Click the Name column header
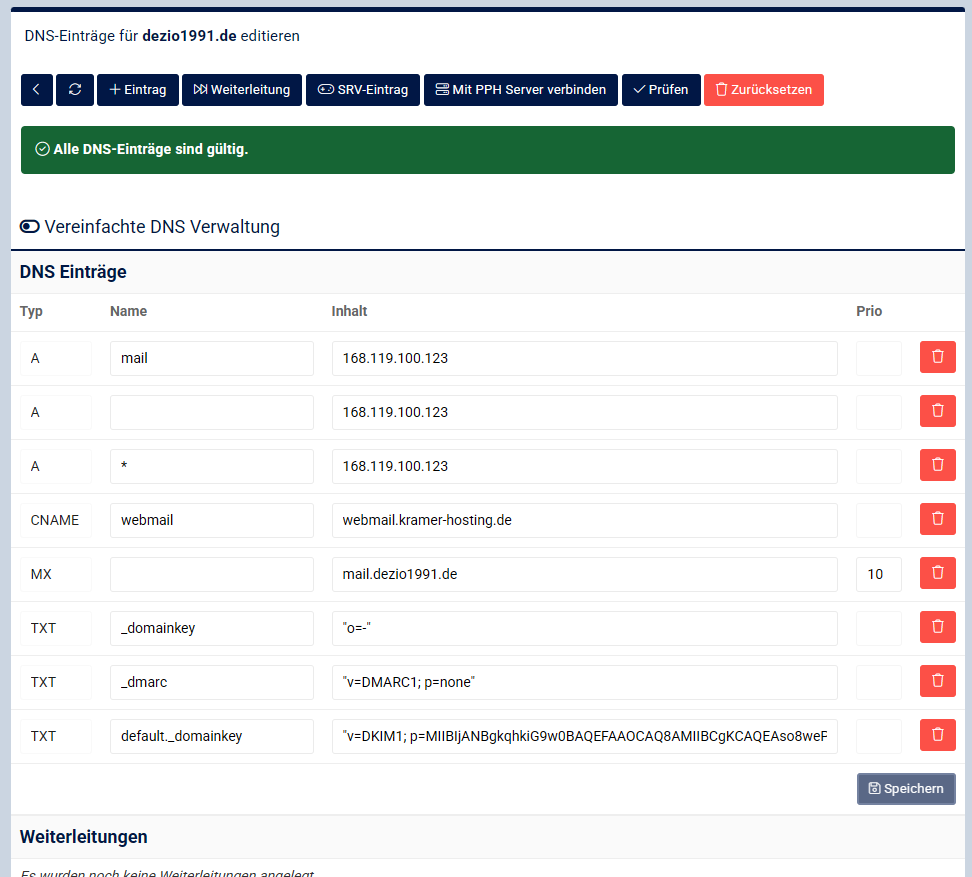The height and width of the screenshot is (877, 972). click(x=128, y=311)
